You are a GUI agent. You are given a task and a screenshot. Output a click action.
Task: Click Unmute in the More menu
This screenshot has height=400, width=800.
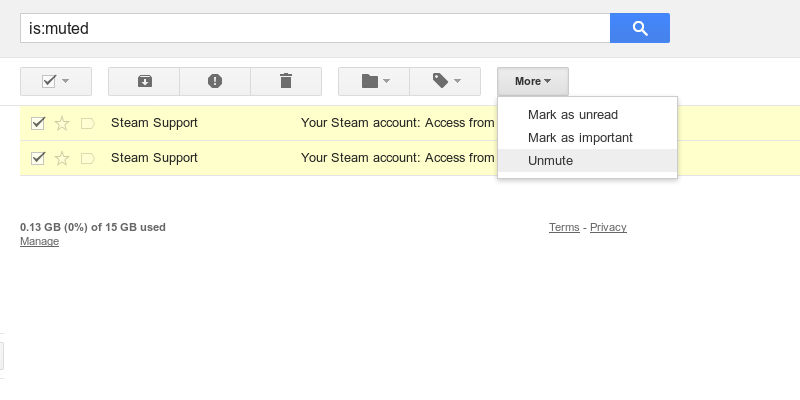coord(550,161)
